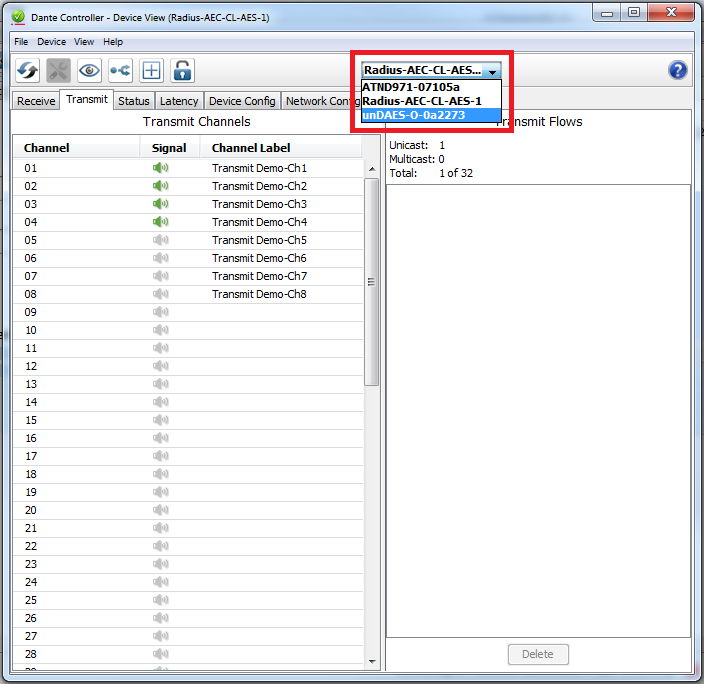Click channel number 15 row
The height and width of the screenshot is (684, 704).
coord(188,420)
